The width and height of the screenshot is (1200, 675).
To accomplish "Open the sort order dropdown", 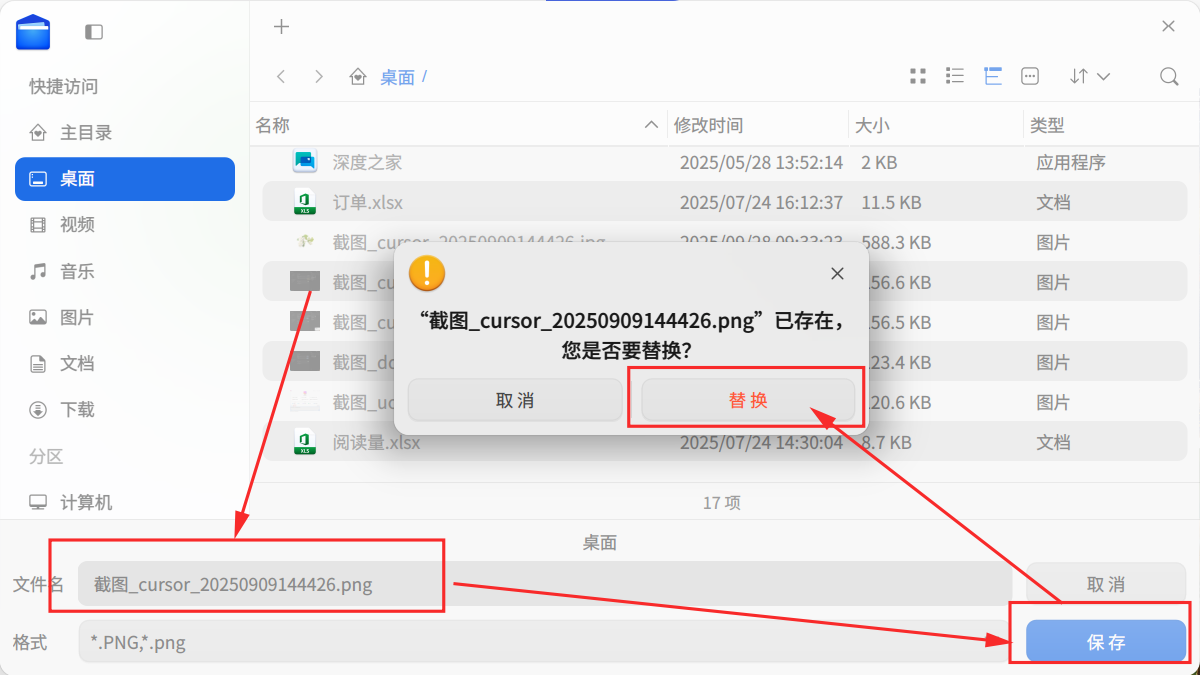I will pos(1090,76).
